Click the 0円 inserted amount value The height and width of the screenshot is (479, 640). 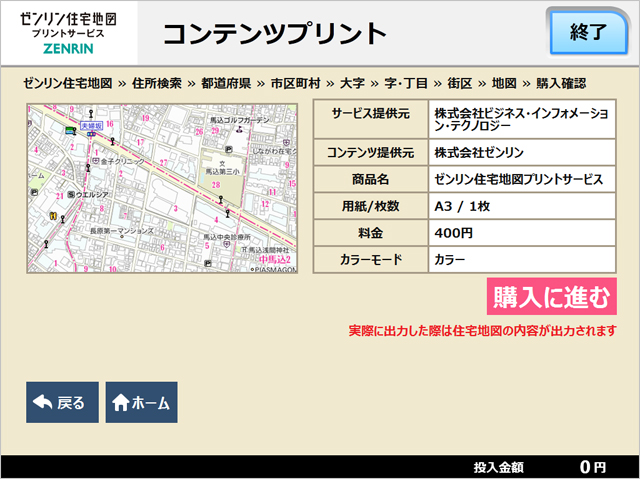(x=593, y=467)
